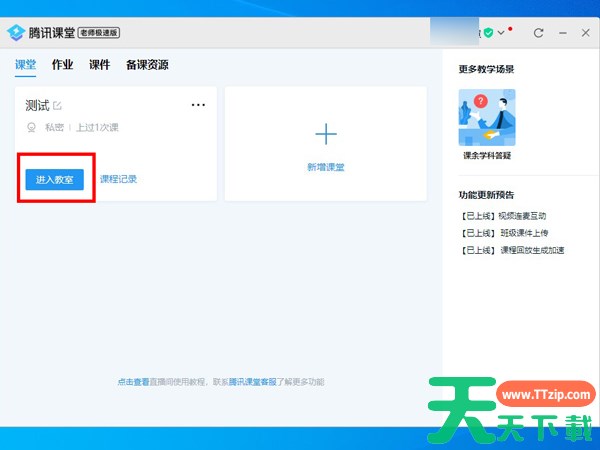Expand the account dropdown chevron

(501, 33)
